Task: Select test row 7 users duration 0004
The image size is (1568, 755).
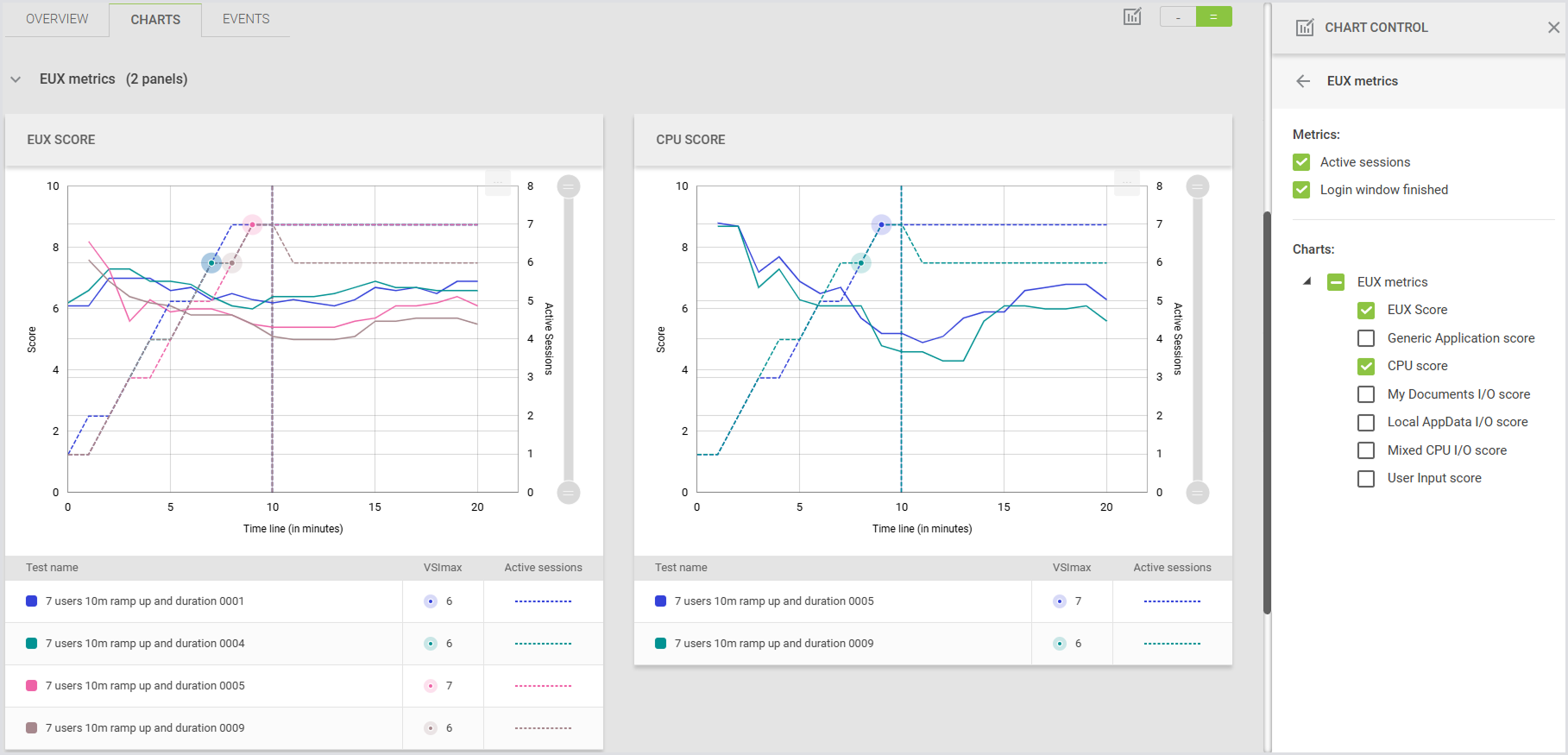Action: click(145, 644)
